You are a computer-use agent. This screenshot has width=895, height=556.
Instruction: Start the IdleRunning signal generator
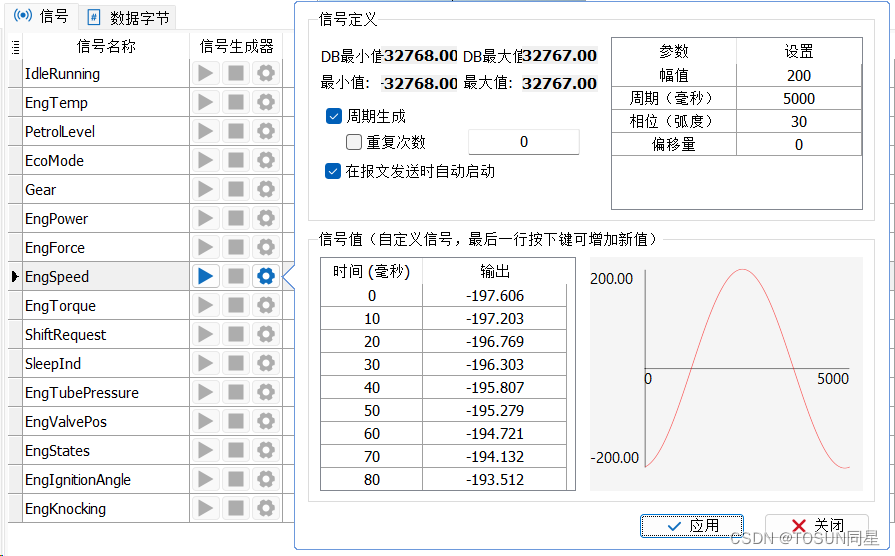[x=205, y=74]
